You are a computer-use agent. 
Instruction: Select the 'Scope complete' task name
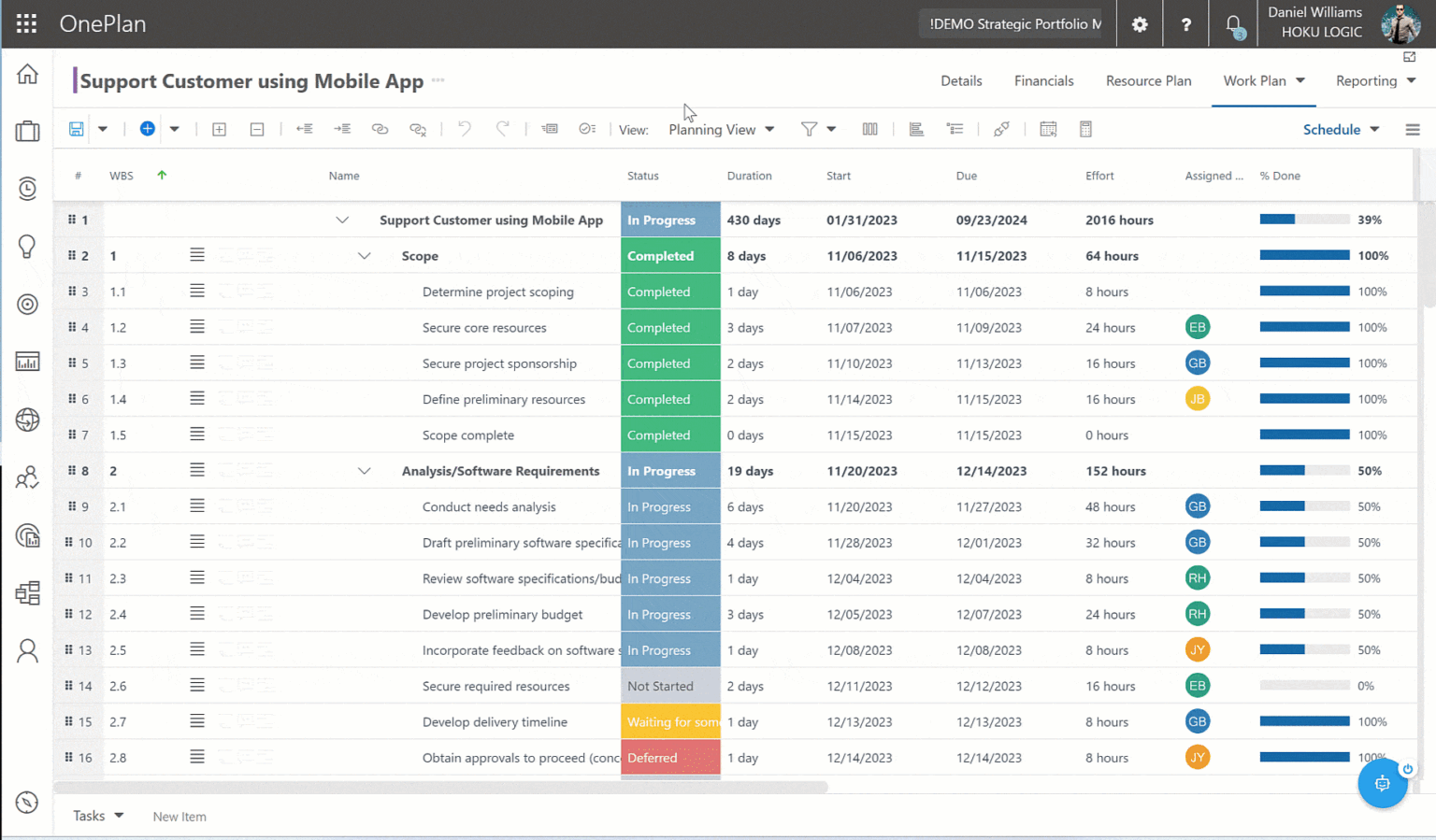467,435
